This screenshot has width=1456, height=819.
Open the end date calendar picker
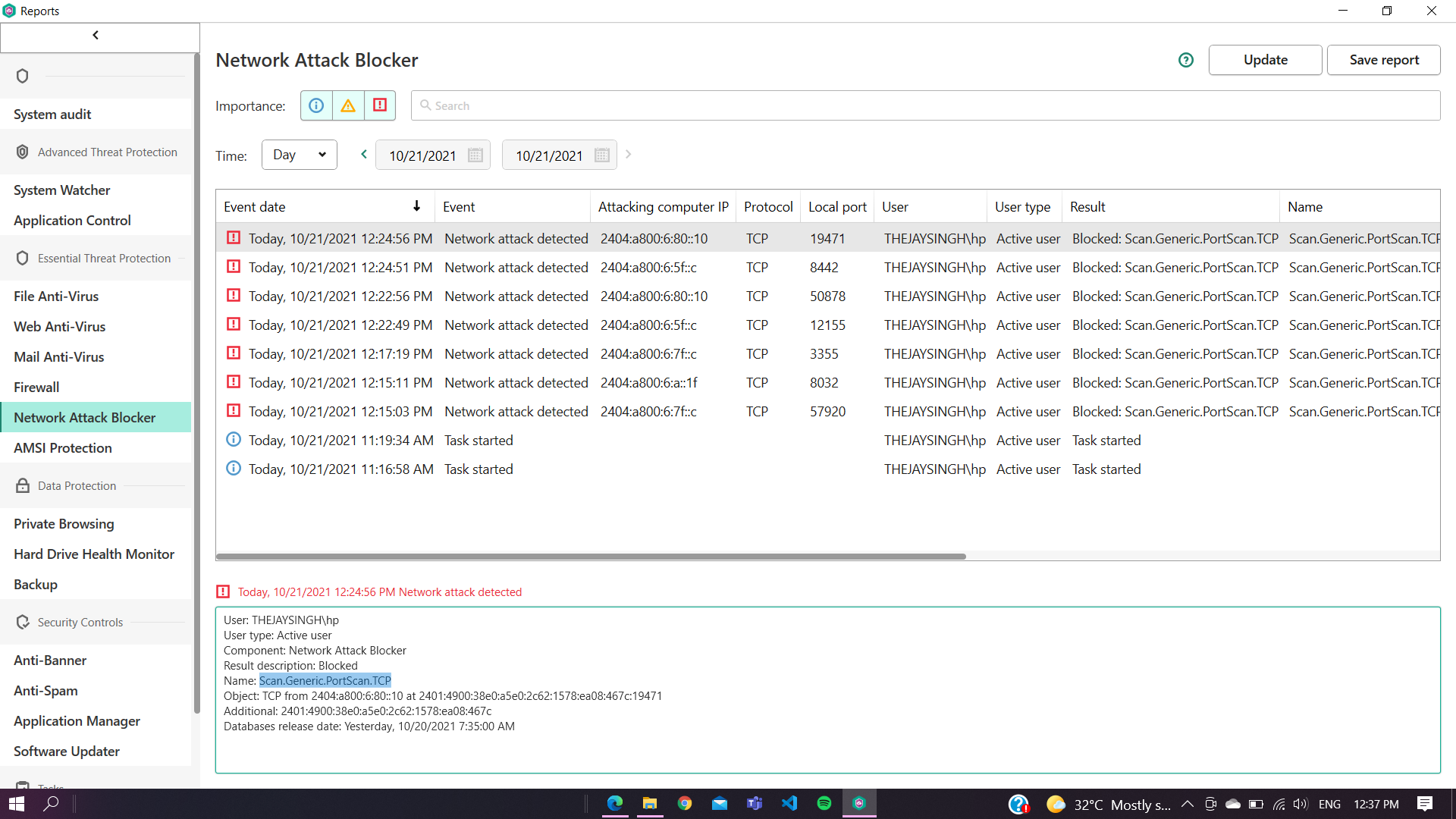602,155
